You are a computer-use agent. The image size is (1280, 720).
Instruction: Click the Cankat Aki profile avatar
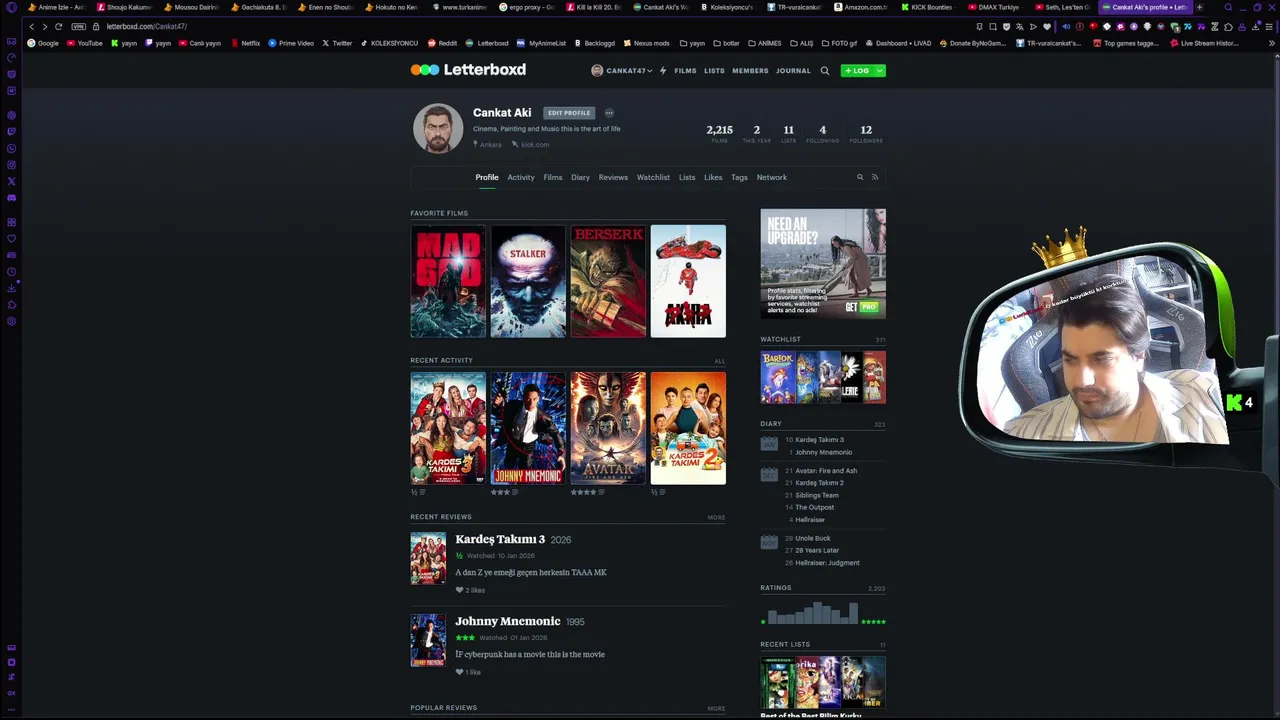click(x=438, y=128)
